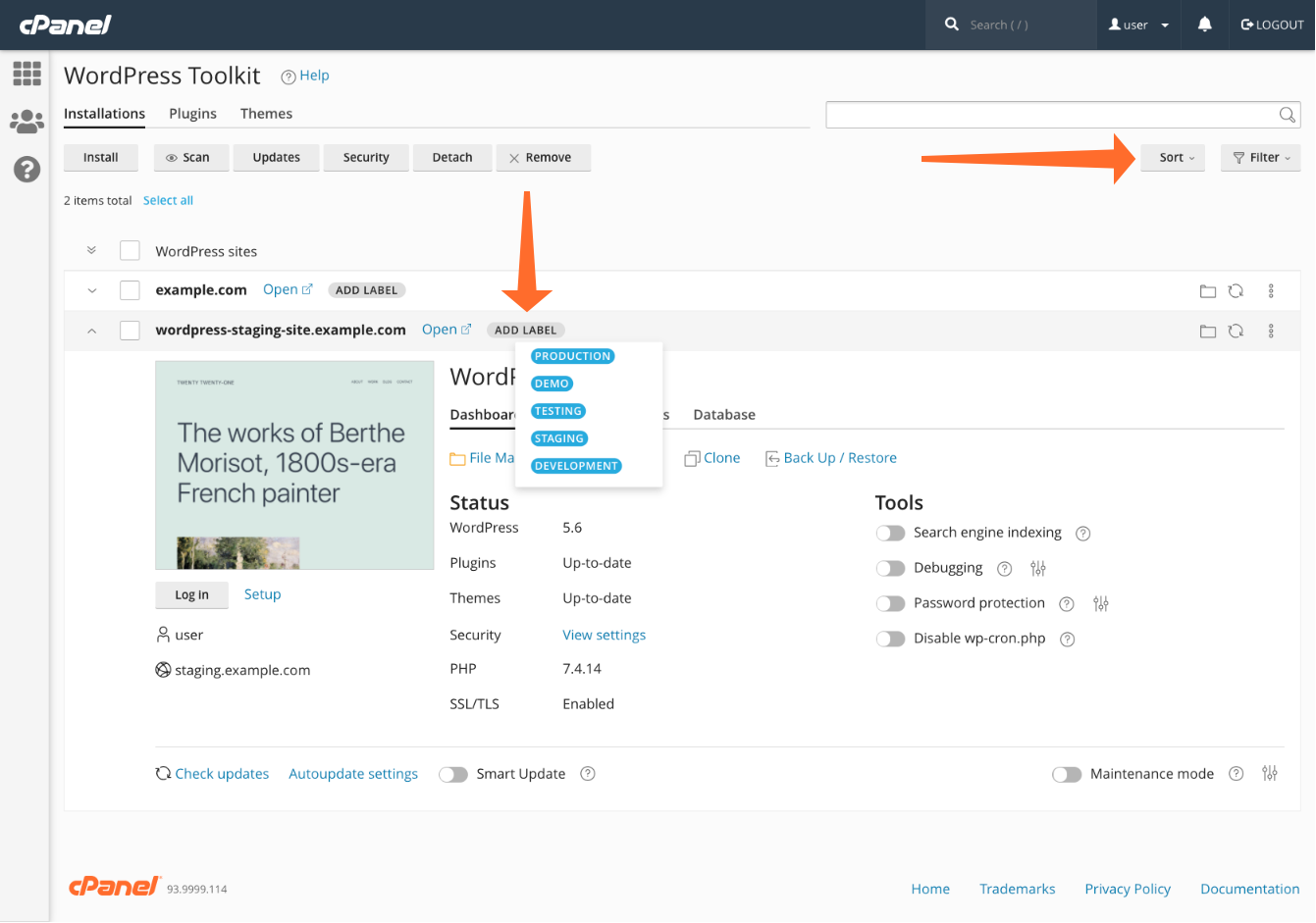Toggle Smart Update on
The height and width of the screenshot is (923, 1316).
click(453, 774)
